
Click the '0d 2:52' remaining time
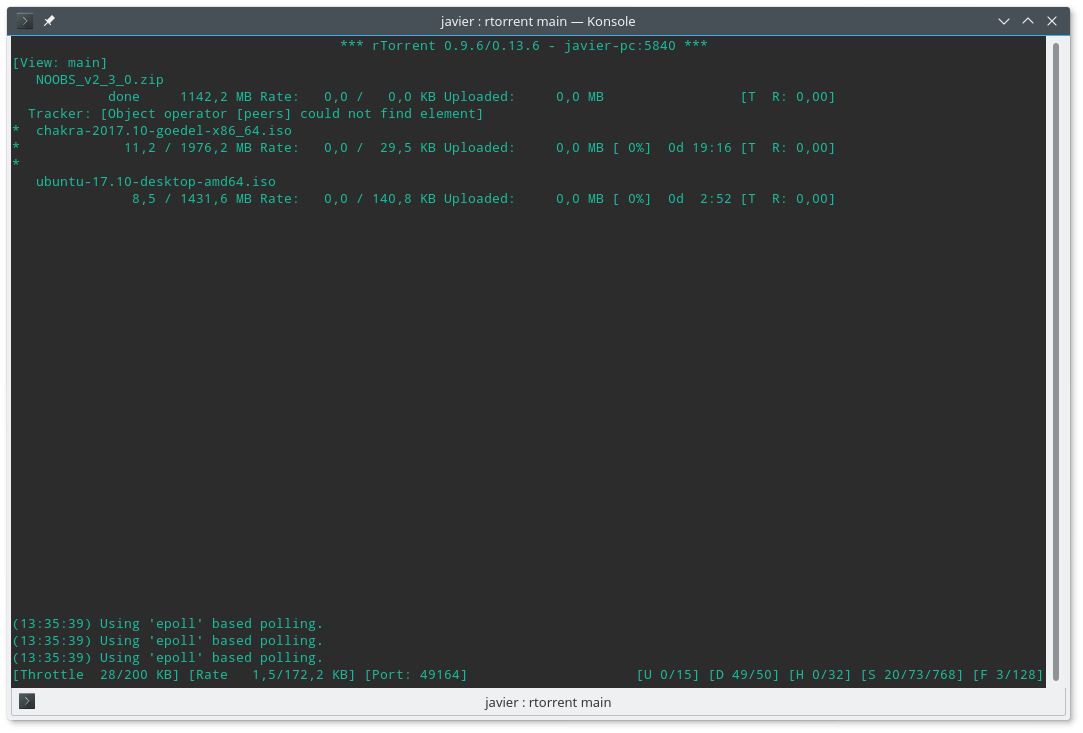click(x=700, y=199)
